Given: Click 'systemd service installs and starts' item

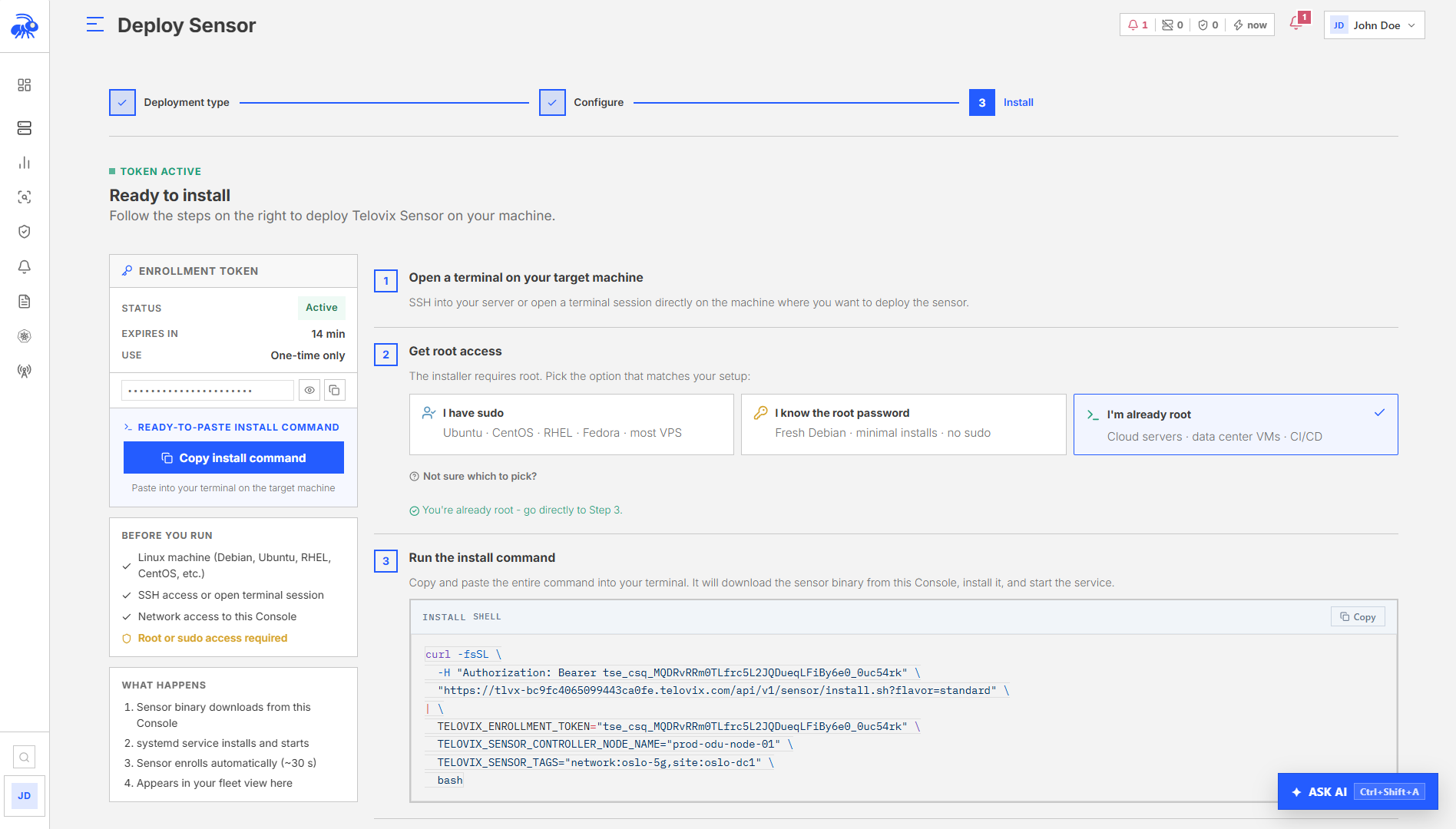Looking at the screenshot, I should (x=223, y=743).
